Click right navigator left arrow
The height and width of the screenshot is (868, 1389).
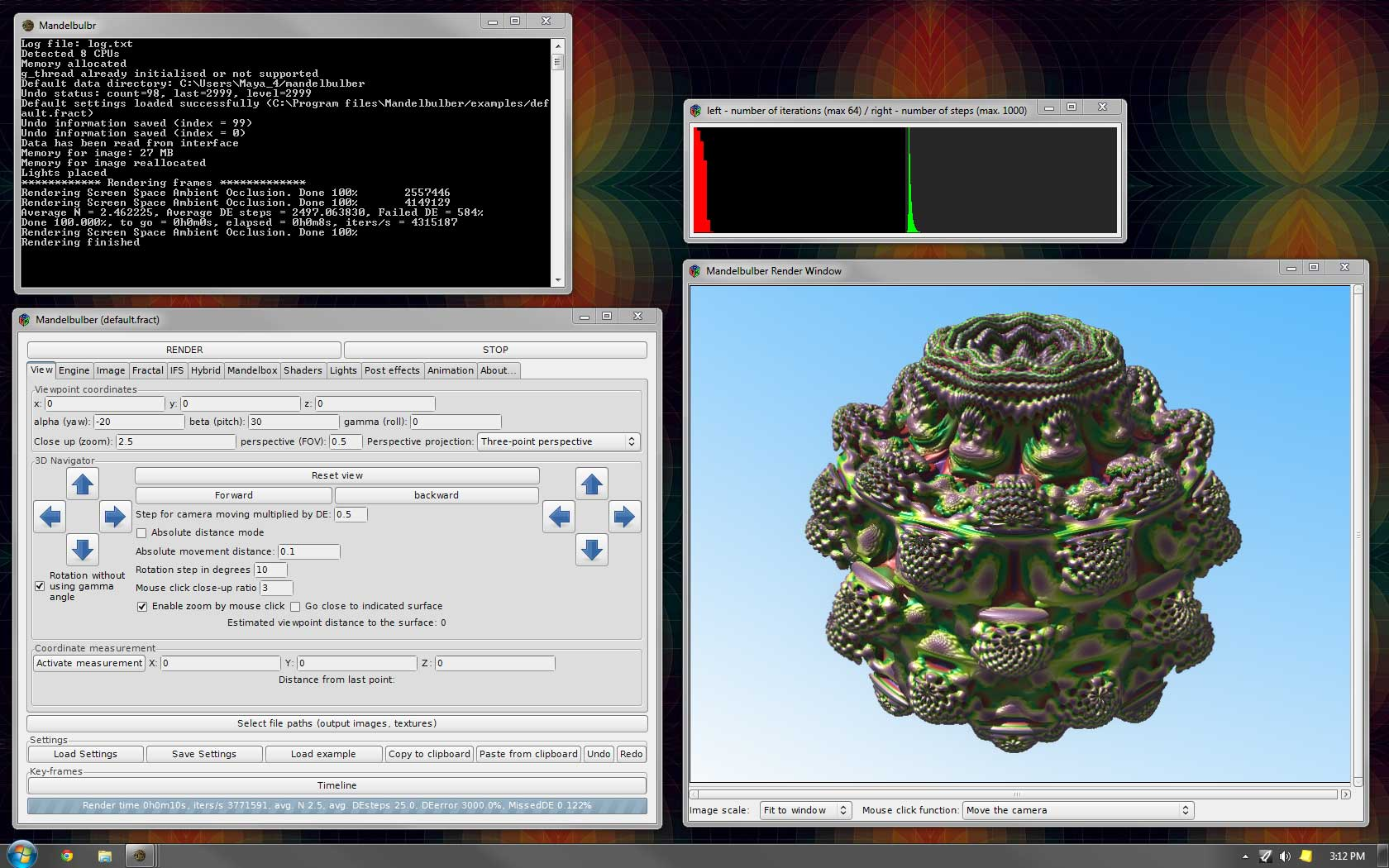560,517
